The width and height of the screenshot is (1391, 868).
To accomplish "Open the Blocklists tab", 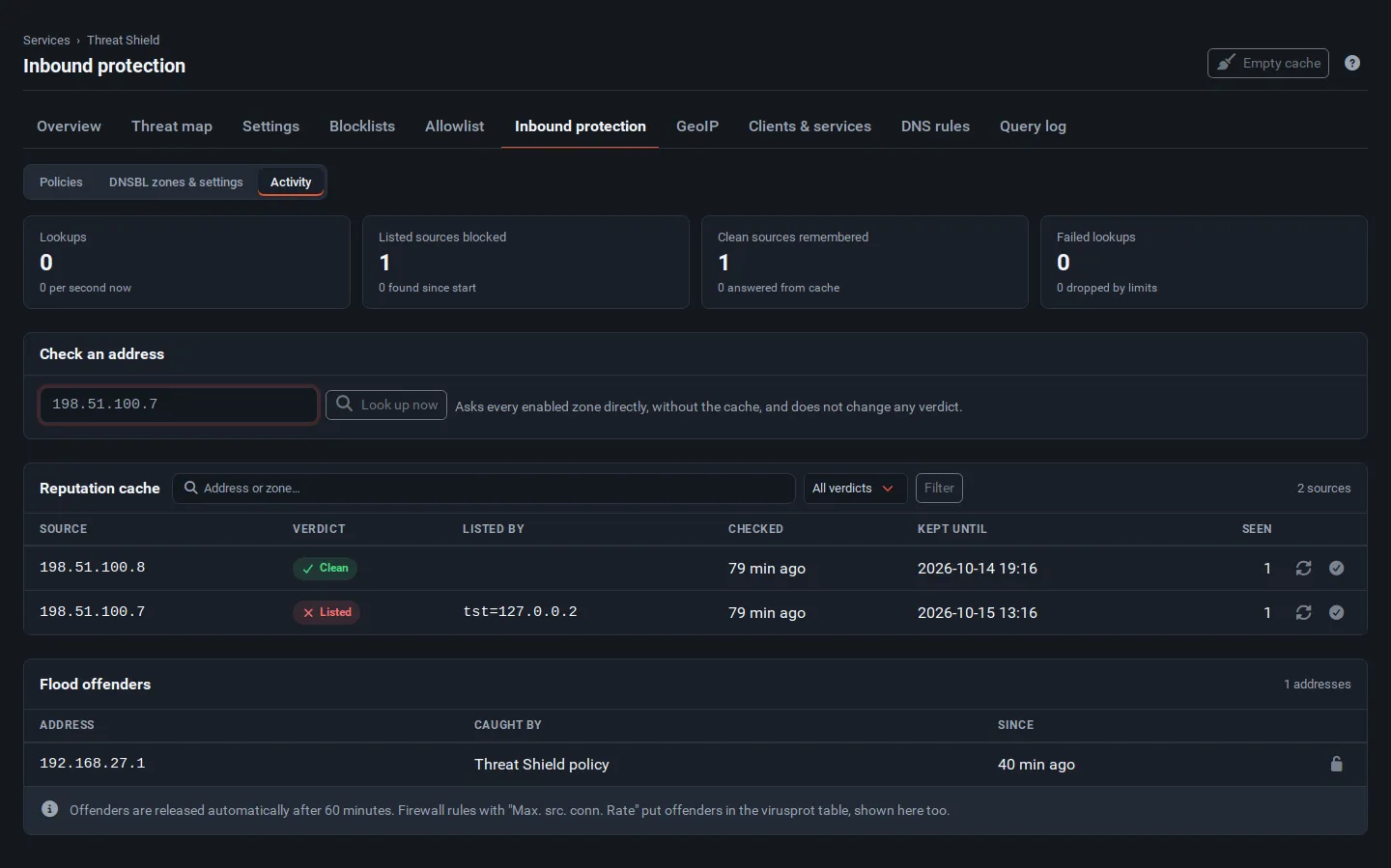I will click(x=362, y=126).
